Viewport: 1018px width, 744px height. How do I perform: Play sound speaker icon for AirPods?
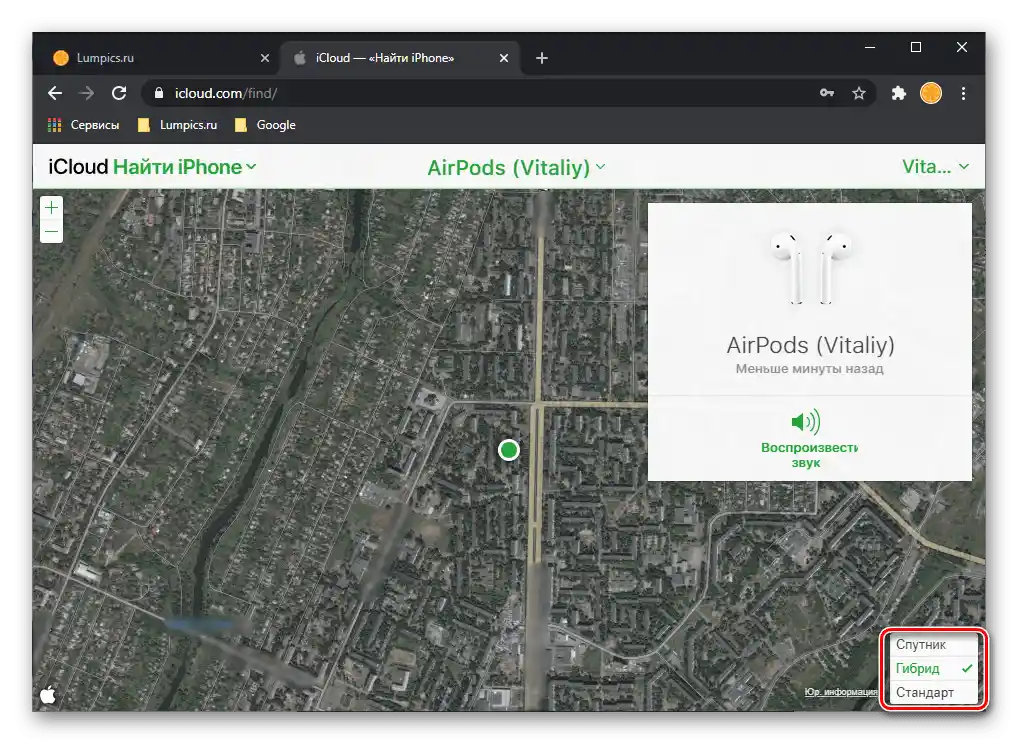804,422
